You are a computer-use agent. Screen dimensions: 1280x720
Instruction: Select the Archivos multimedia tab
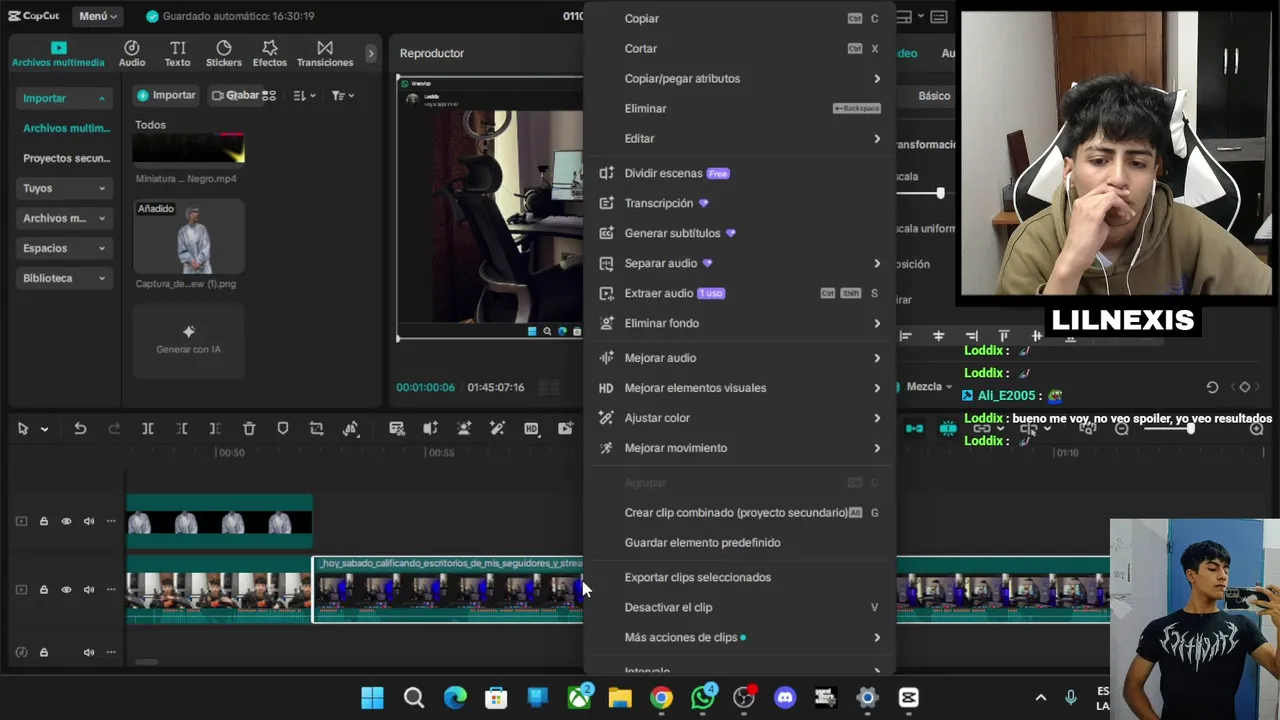pos(58,54)
